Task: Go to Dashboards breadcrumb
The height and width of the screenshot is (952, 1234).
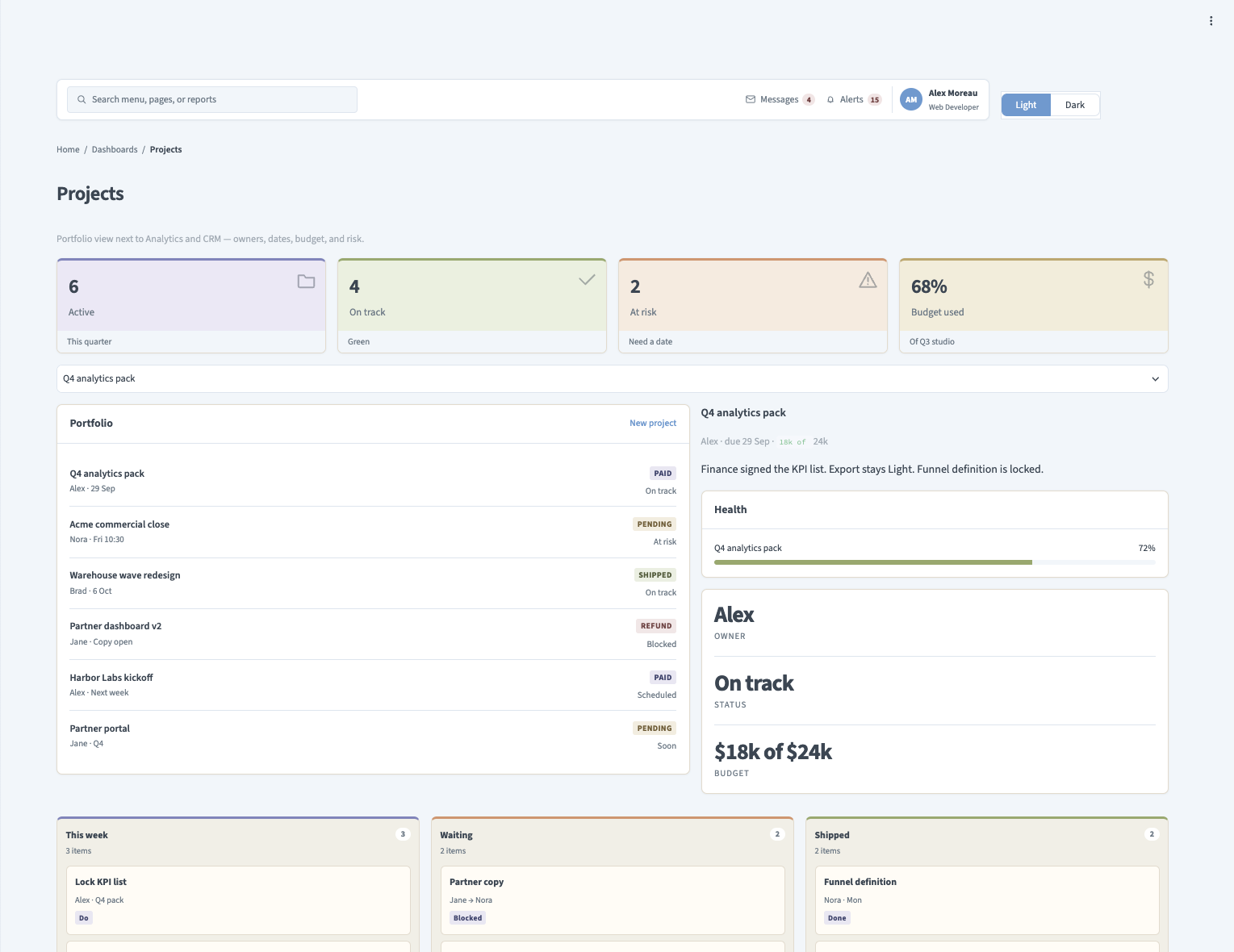Action: click(x=115, y=150)
